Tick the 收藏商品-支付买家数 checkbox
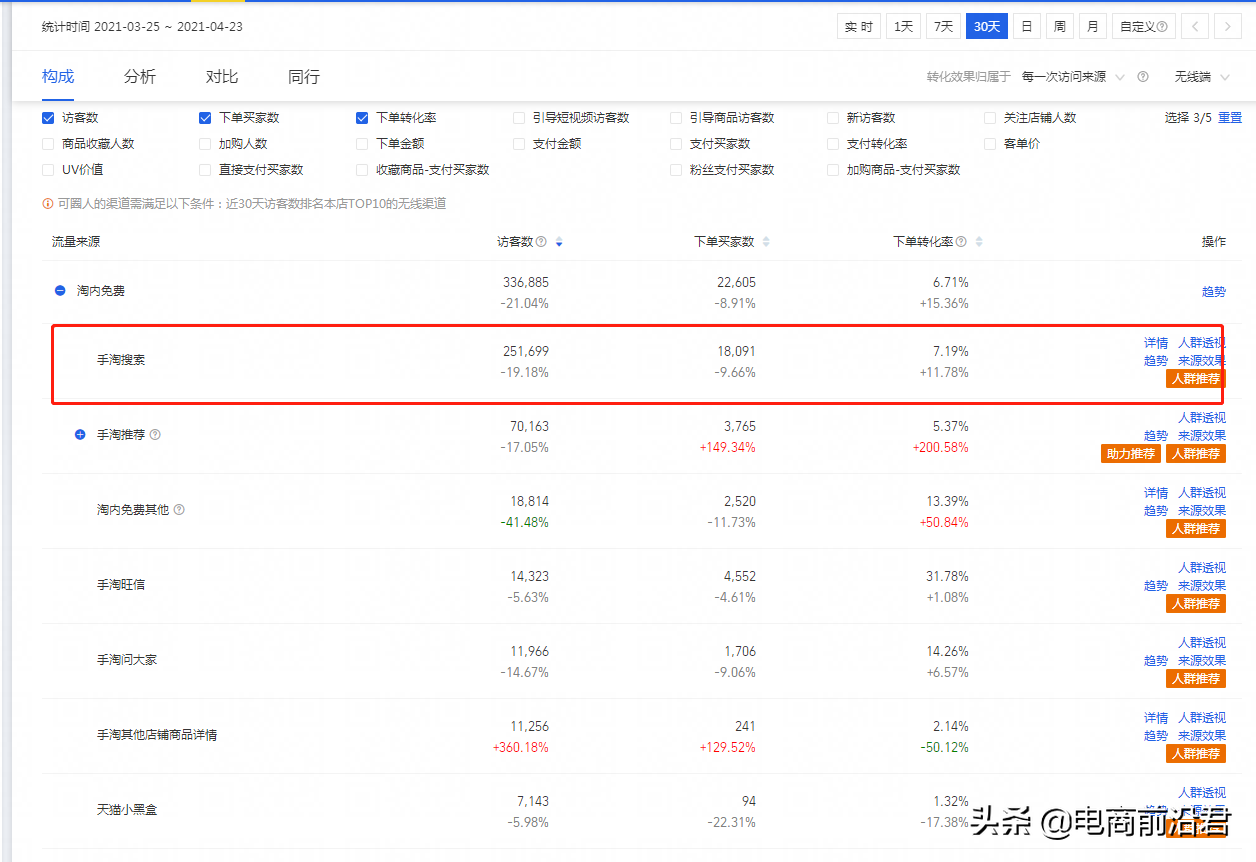The image size is (1256, 862). point(362,170)
